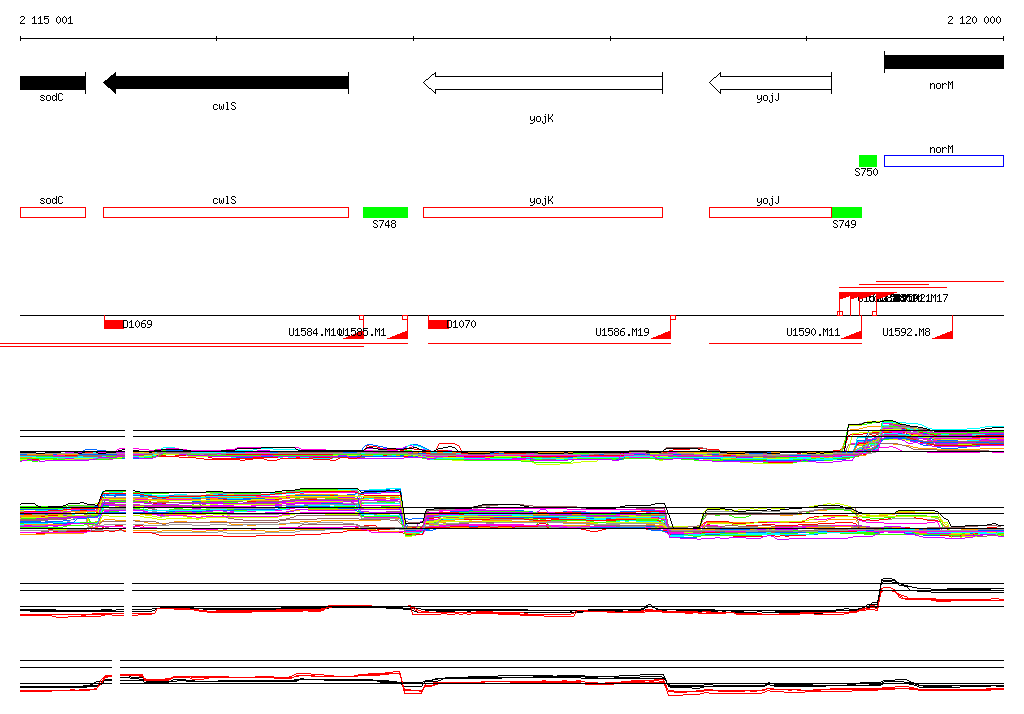This screenshot has height=714, width=1024.
Task: Select the white yojJ gene arrow
Action: point(770,83)
